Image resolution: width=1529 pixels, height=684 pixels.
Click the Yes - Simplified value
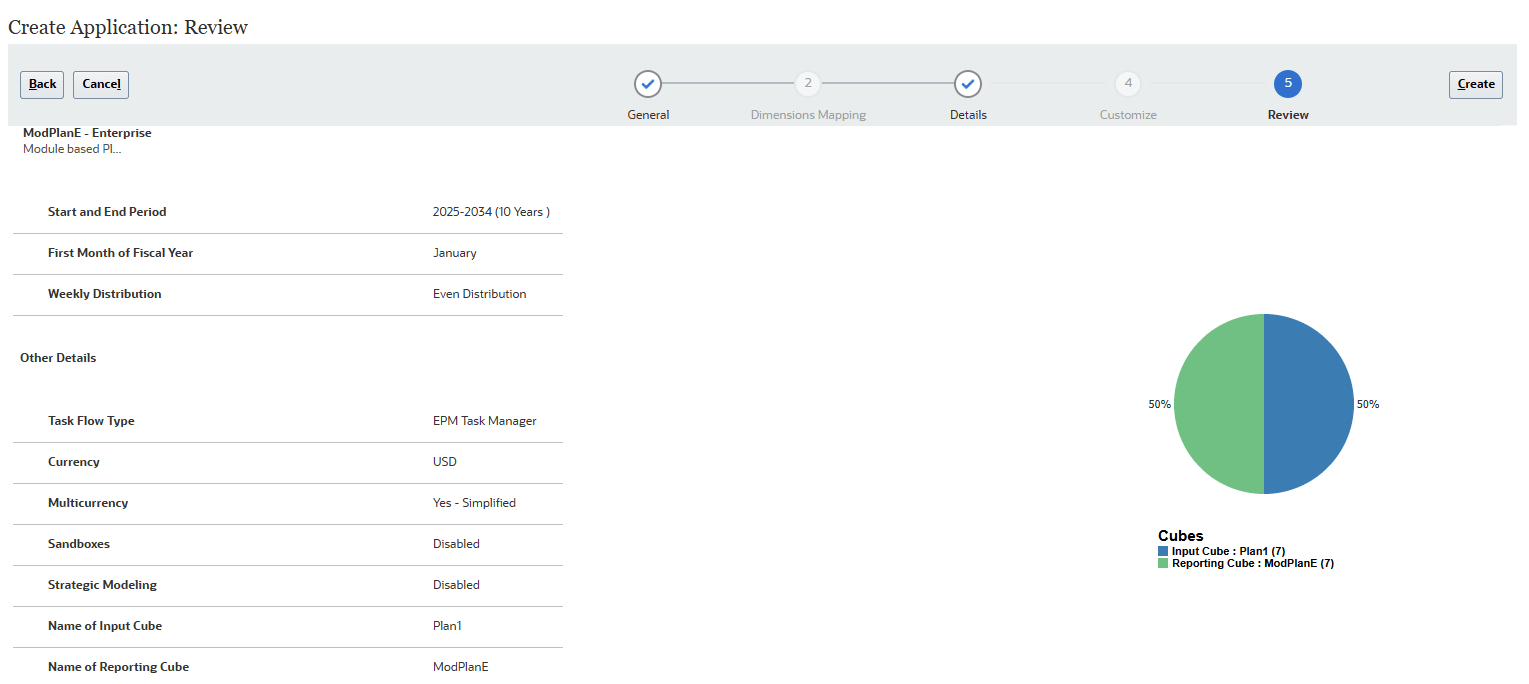[x=474, y=503]
